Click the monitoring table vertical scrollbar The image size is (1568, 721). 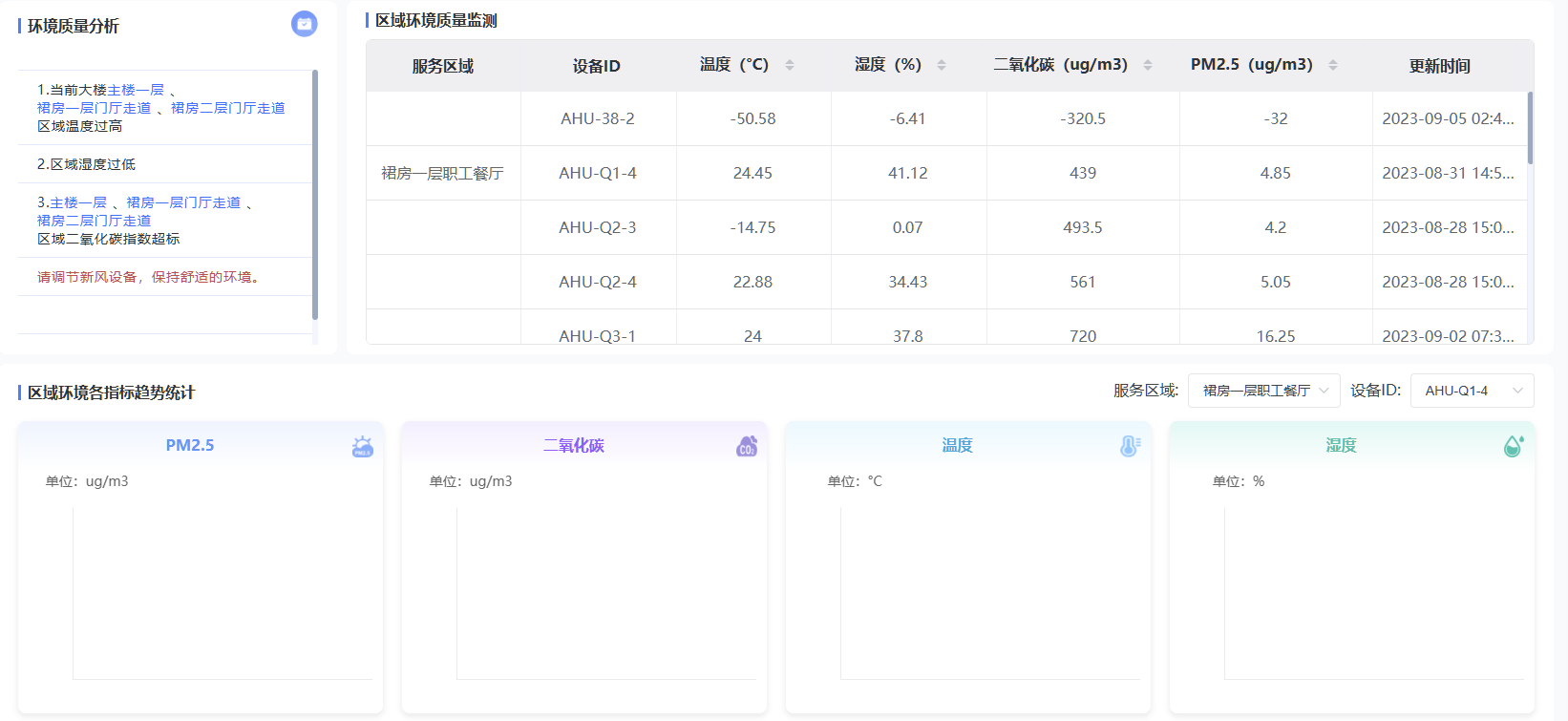(1530, 128)
